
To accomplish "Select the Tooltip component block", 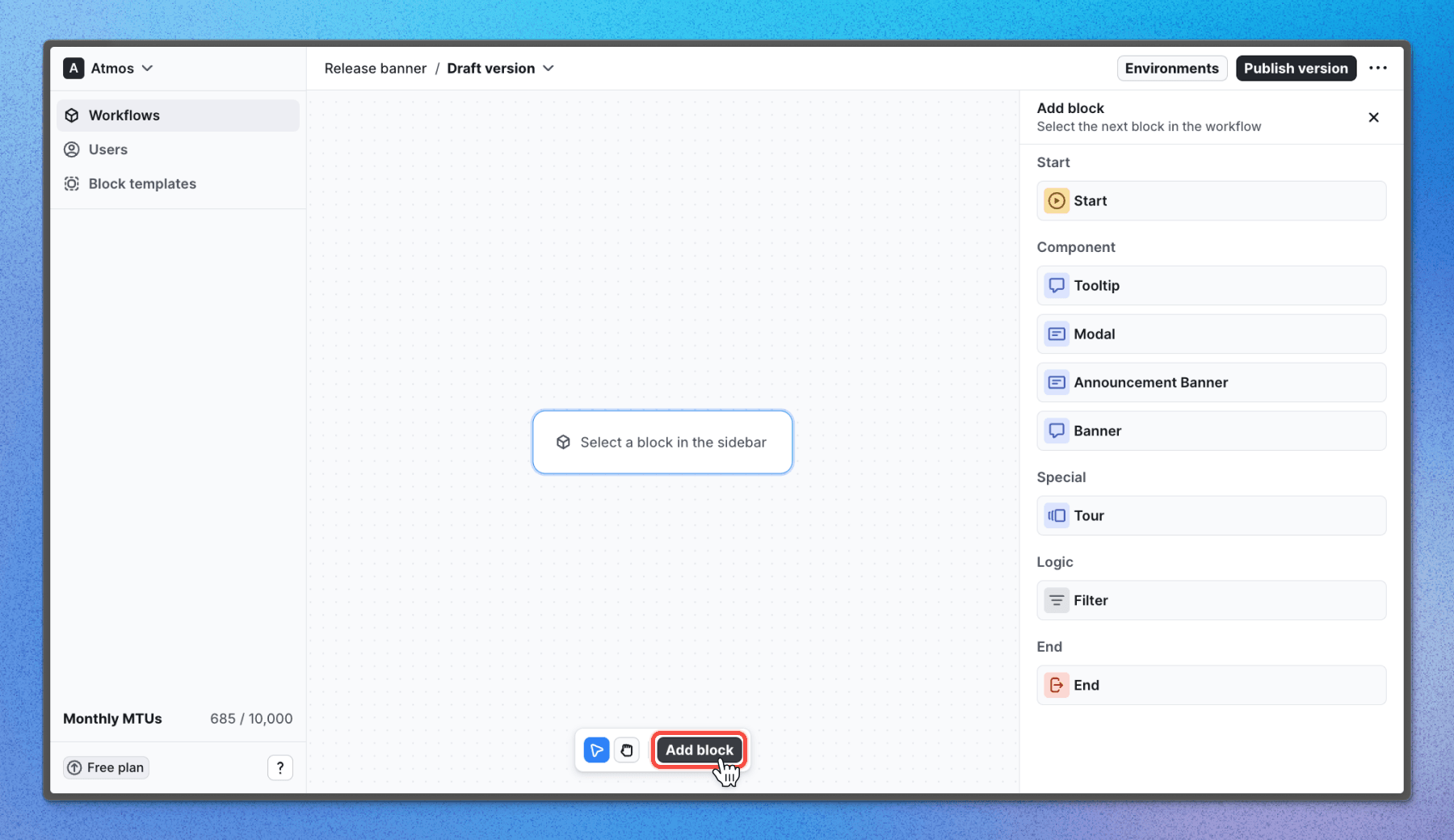I will tap(1211, 285).
